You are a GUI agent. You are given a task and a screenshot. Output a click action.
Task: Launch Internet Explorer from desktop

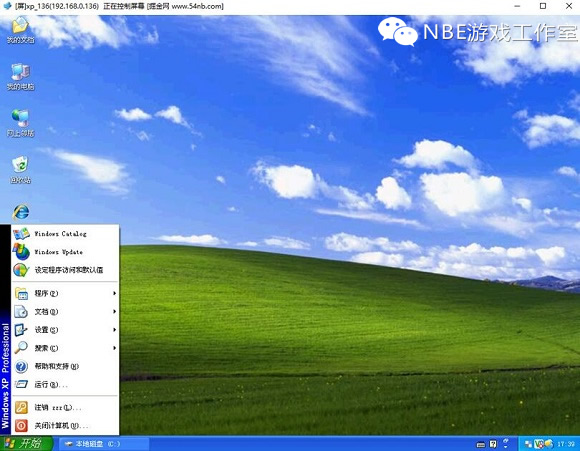point(21,212)
